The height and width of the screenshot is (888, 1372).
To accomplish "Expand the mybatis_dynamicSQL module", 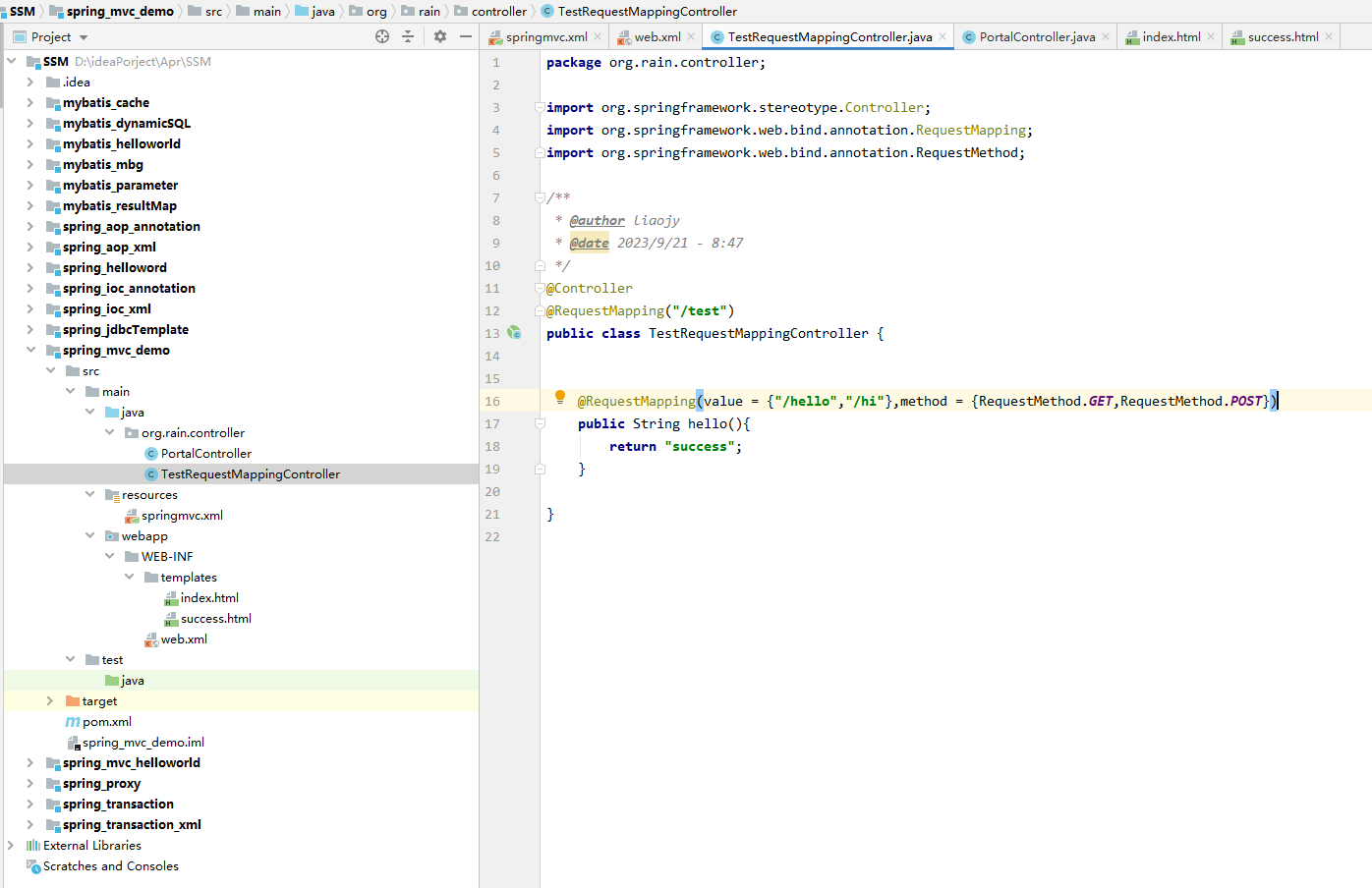I will point(30,124).
